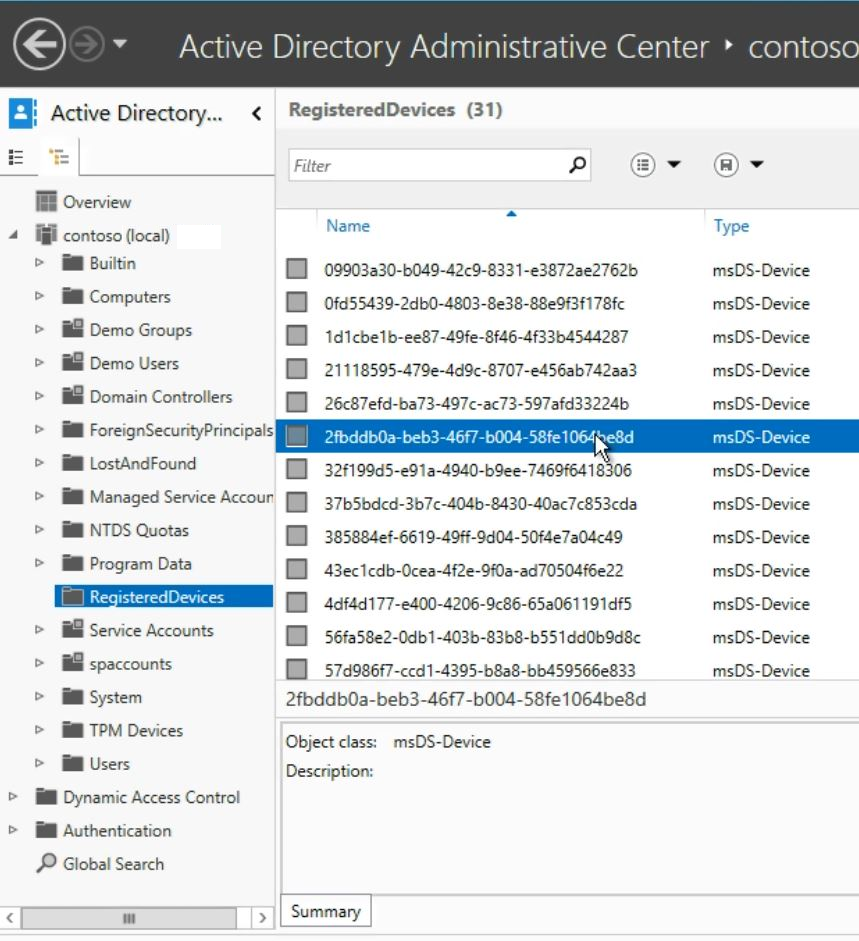Select the RegisteredDevices tree node
Screen dimensions: 859x941
[163, 597]
